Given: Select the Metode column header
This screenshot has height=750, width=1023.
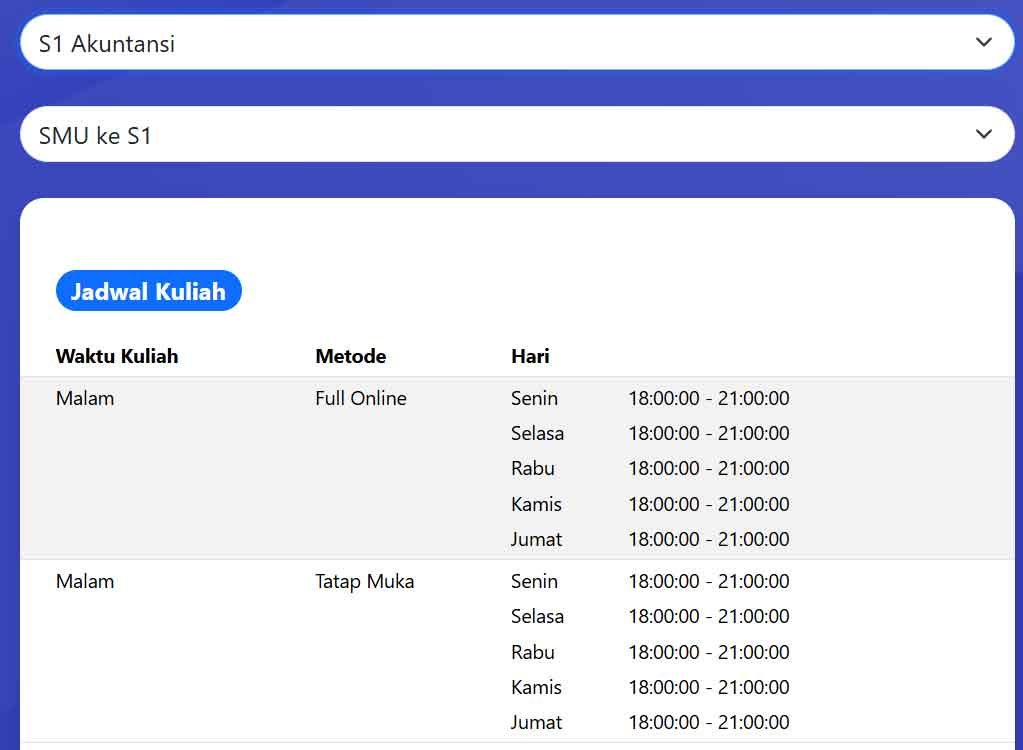Looking at the screenshot, I should pyautogui.click(x=350, y=356).
